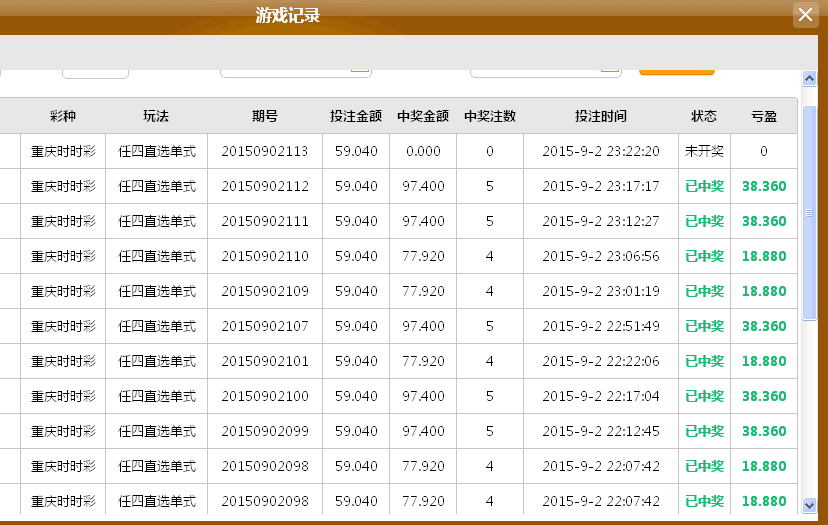Click the scrollbar up arrow
The width and height of the screenshot is (828, 525).
809,78
